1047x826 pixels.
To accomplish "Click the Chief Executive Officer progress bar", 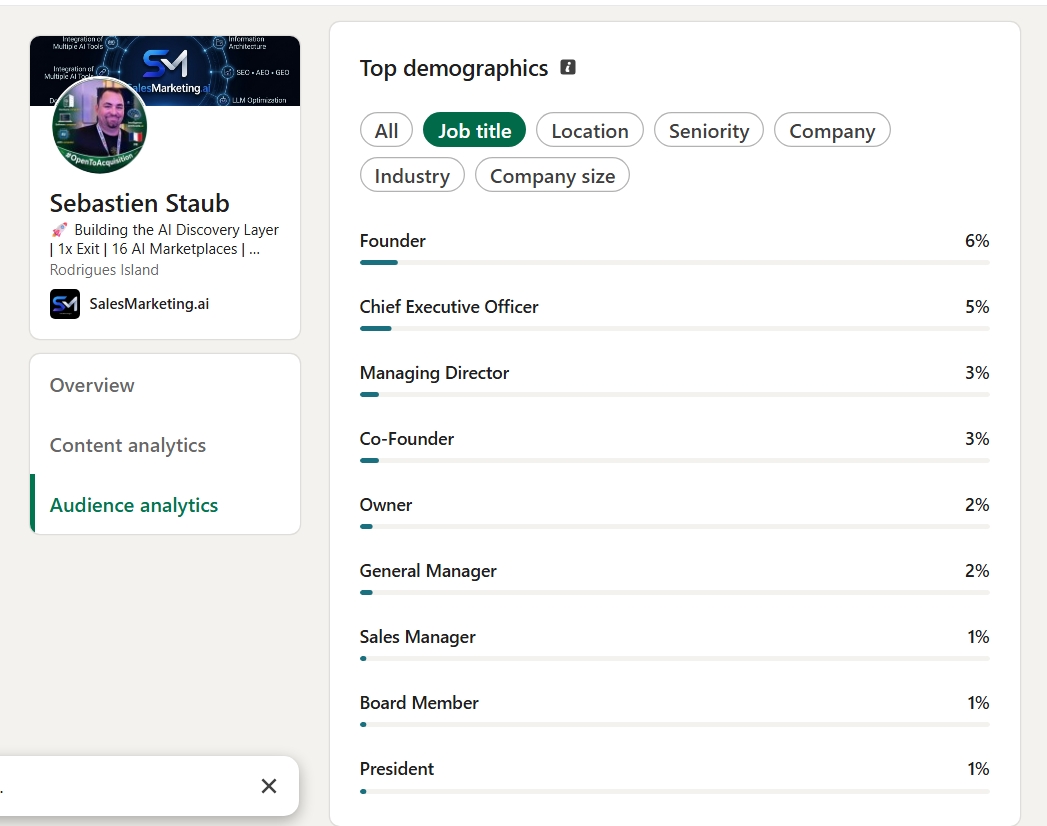I will click(x=674, y=329).
